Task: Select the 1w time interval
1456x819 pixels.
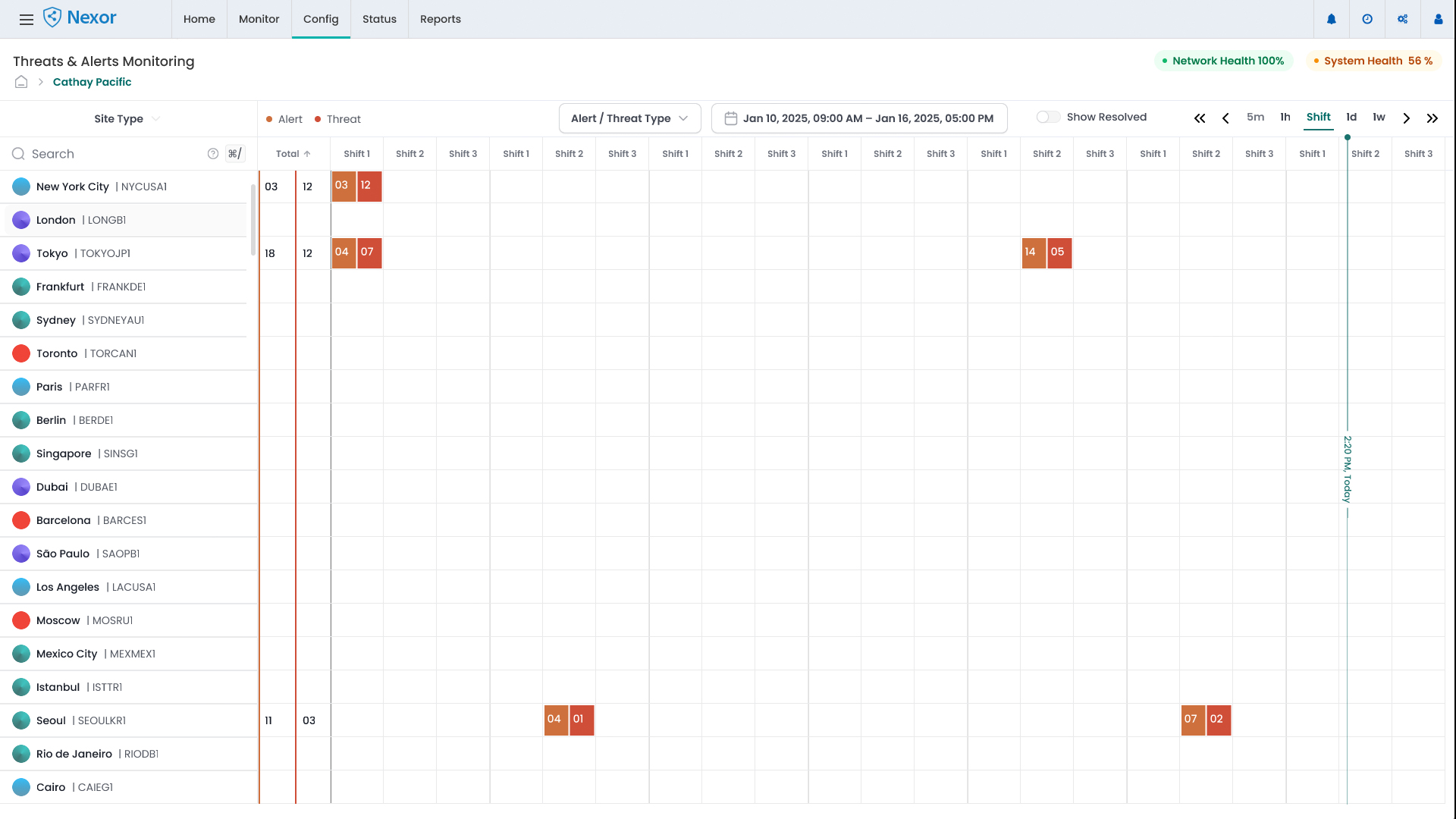Action: [1379, 117]
